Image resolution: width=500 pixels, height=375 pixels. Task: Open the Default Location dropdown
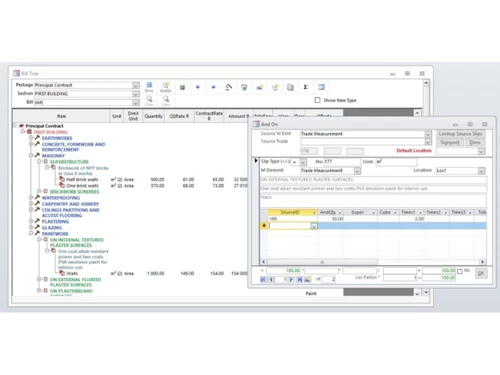481,151
